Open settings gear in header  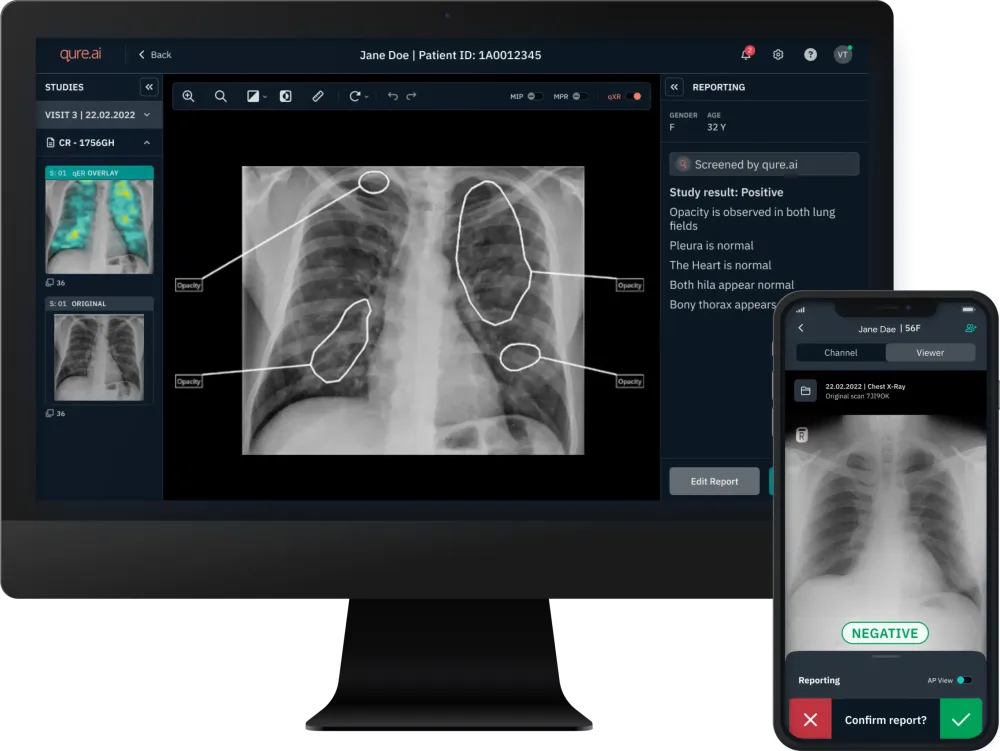click(778, 55)
